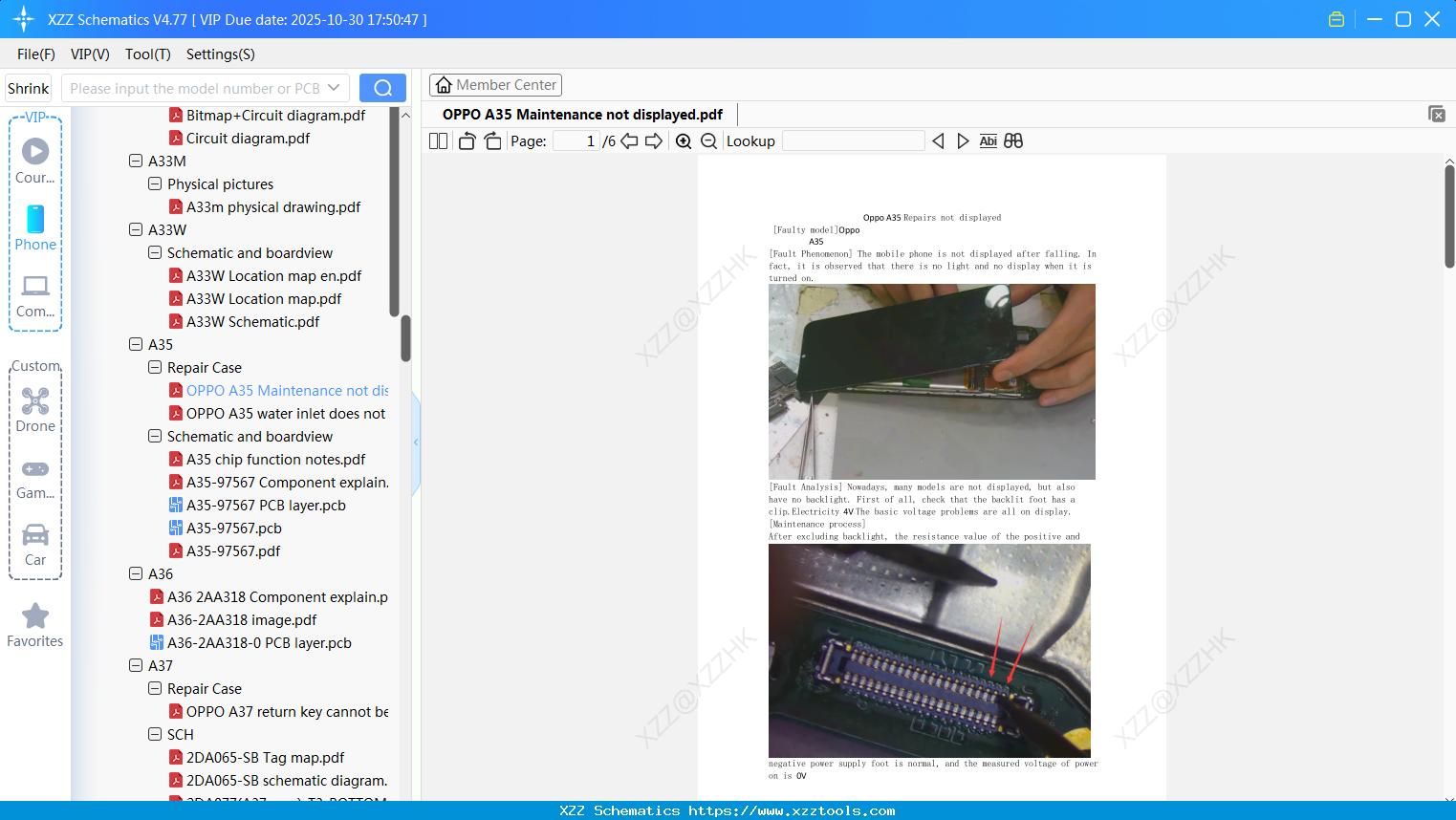The height and width of the screenshot is (820, 1456).
Task: Collapse the A33W tree node
Action: (136, 230)
